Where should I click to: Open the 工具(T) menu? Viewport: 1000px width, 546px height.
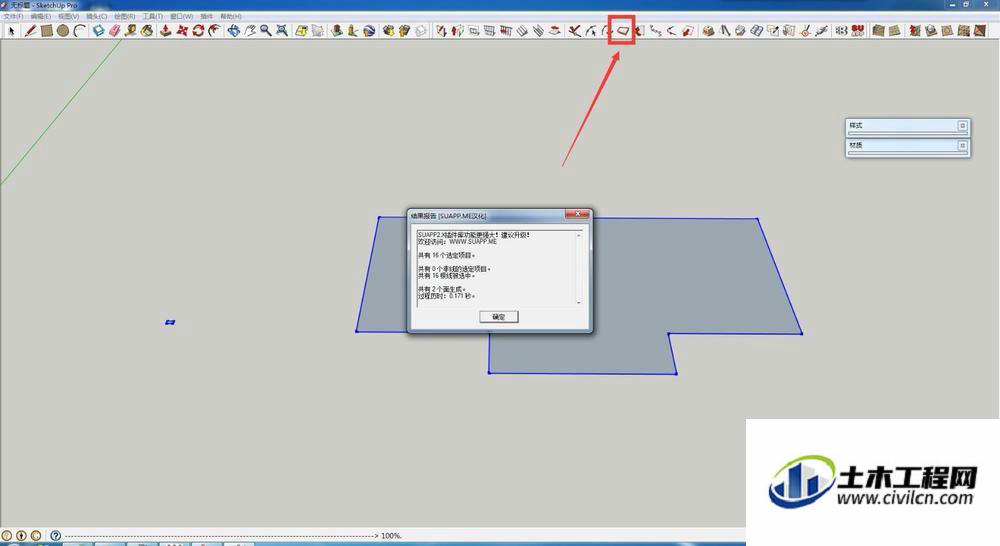point(152,16)
